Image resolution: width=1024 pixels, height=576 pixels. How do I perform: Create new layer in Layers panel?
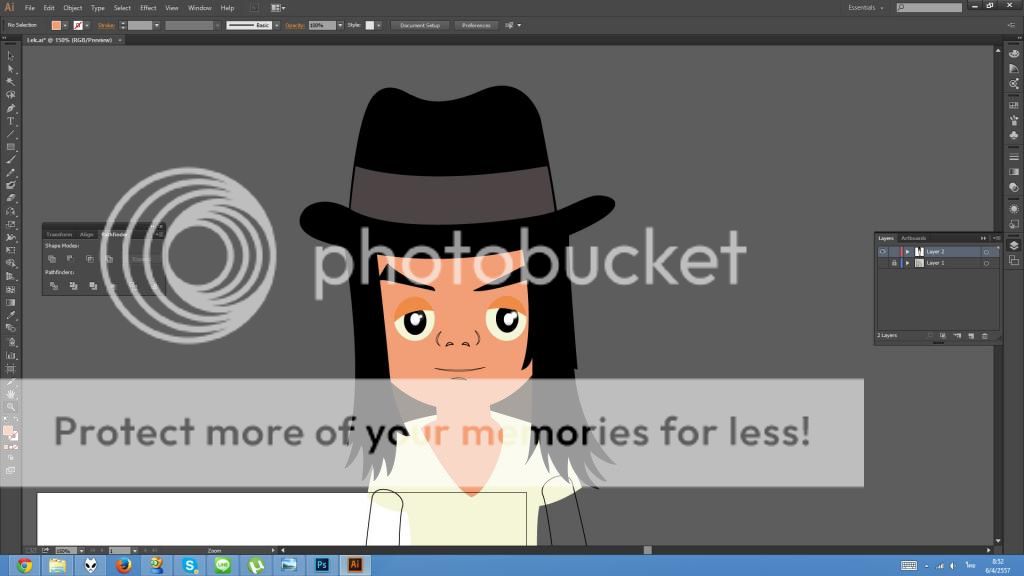pyautogui.click(x=971, y=336)
